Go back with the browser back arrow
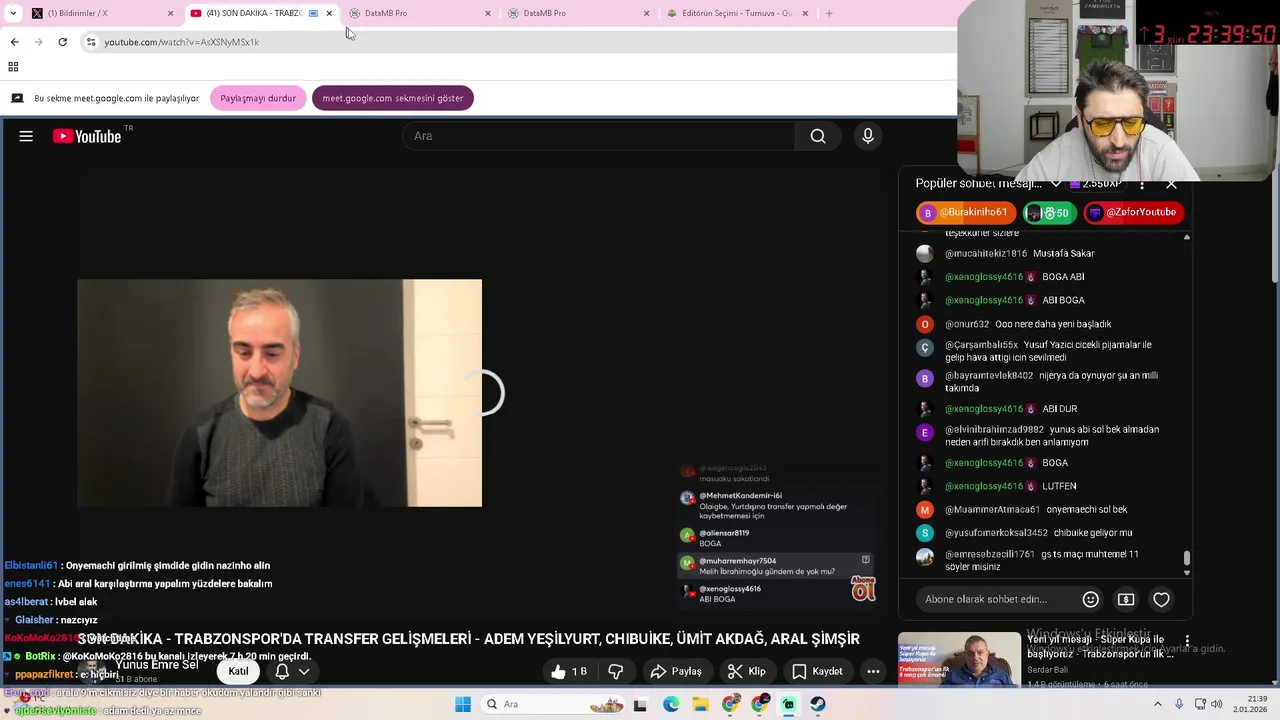The height and width of the screenshot is (720, 1280). [x=14, y=42]
